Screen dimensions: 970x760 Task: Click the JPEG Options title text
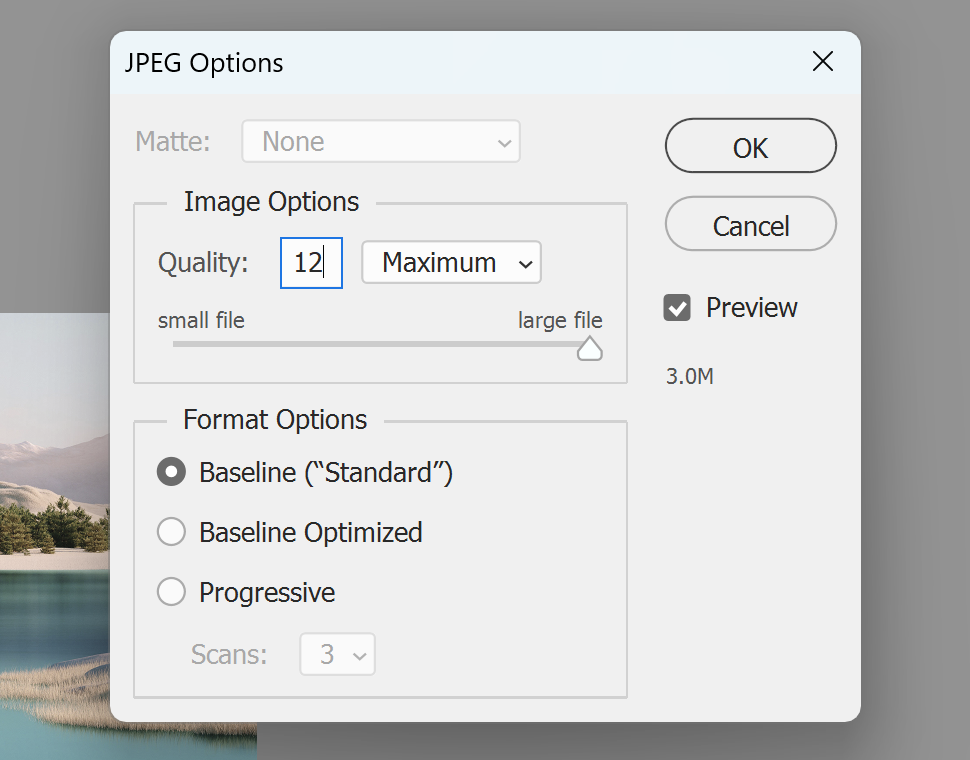pyautogui.click(x=204, y=63)
